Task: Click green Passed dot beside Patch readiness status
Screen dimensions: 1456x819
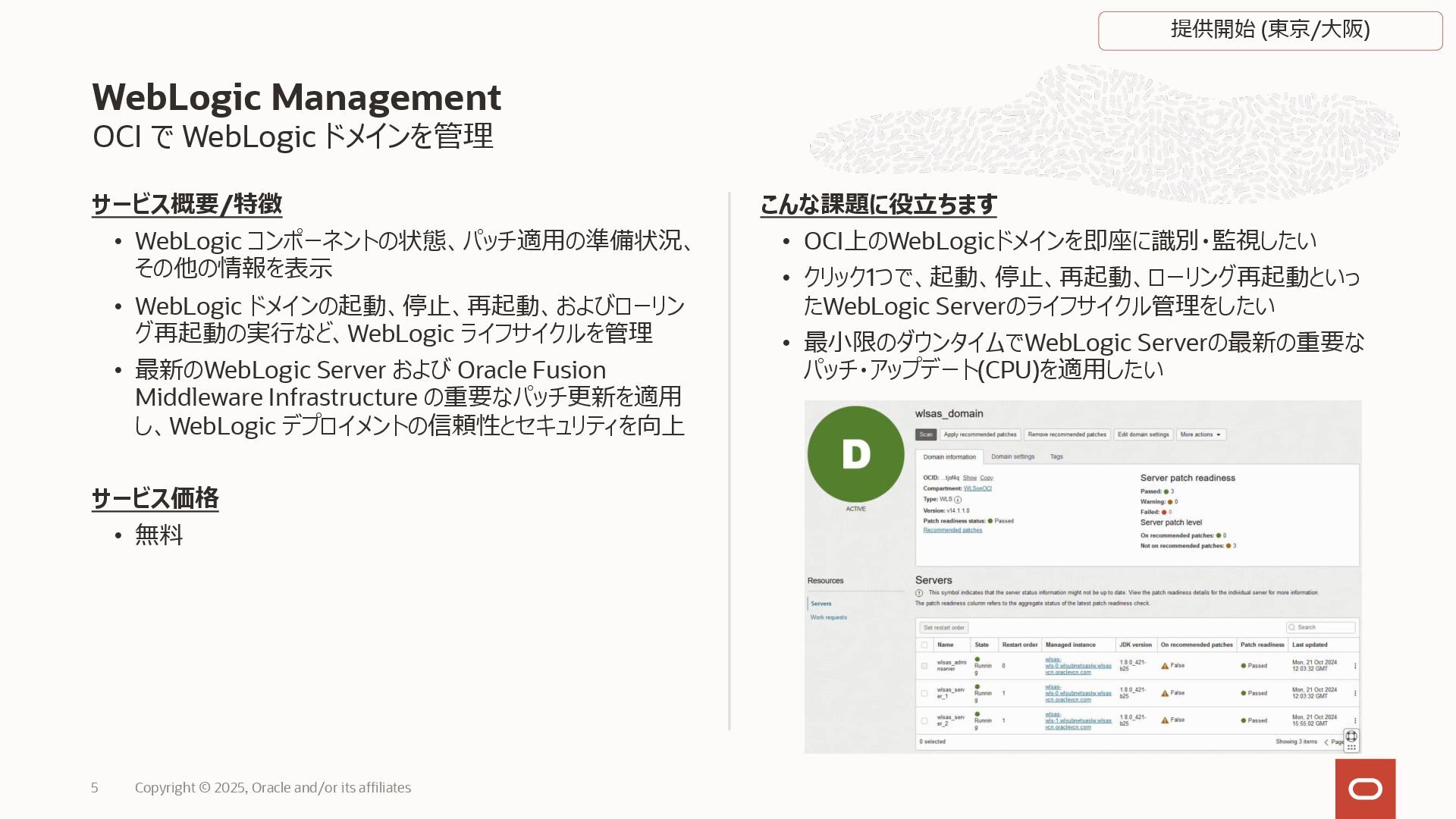Action: [x=990, y=521]
